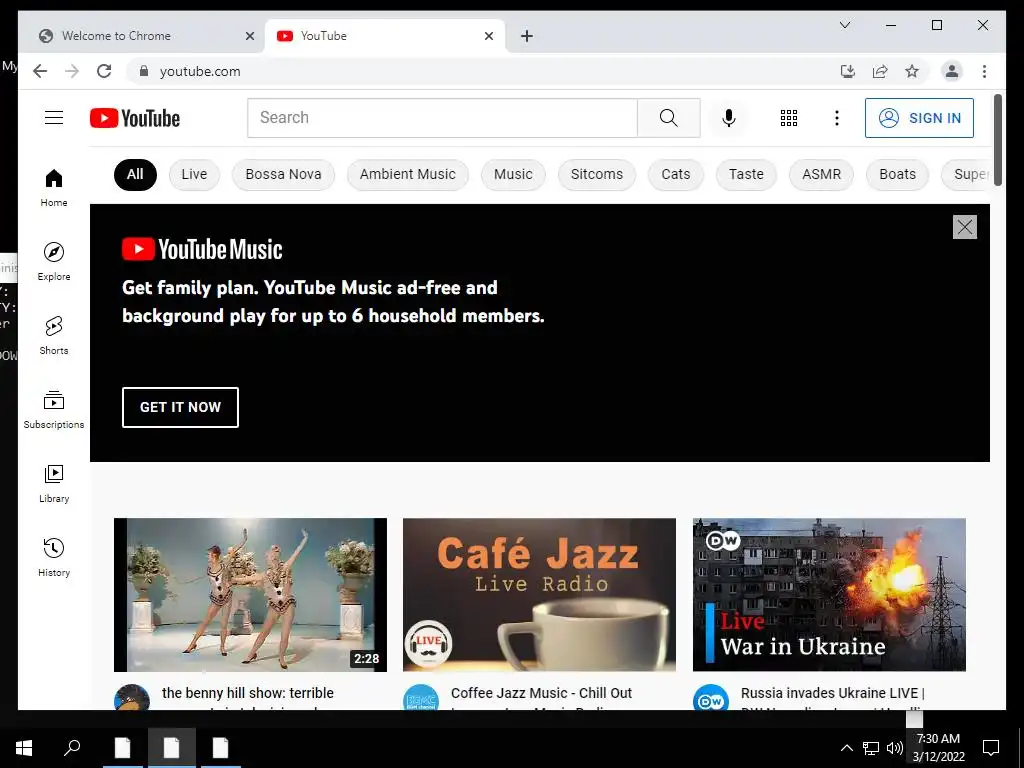Filter by Live chip
The height and width of the screenshot is (768, 1024).
click(194, 174)
